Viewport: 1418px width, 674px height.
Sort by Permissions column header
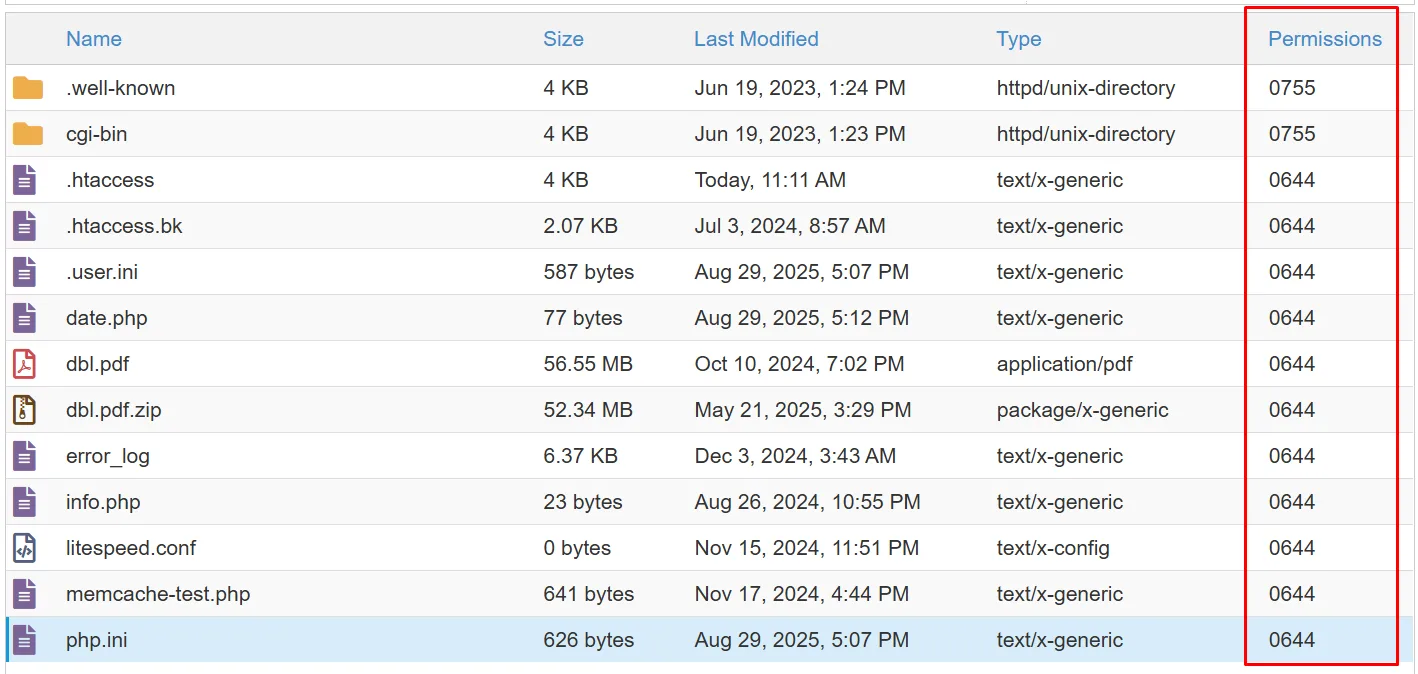point(1324,39)
